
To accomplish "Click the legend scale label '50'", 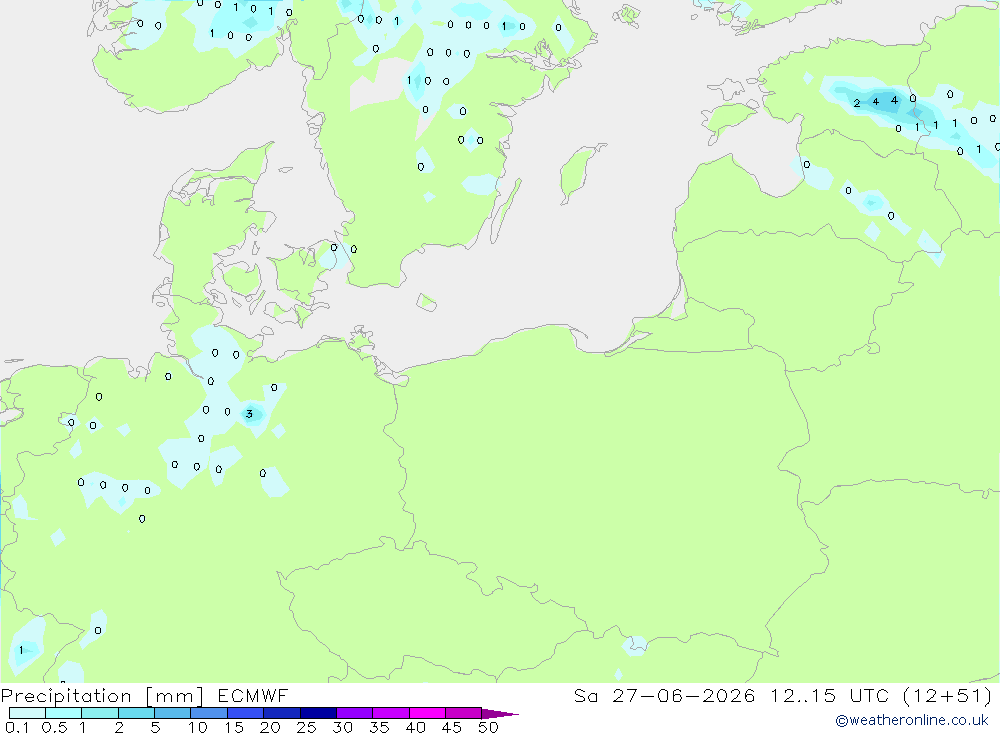I will [488, 727].
